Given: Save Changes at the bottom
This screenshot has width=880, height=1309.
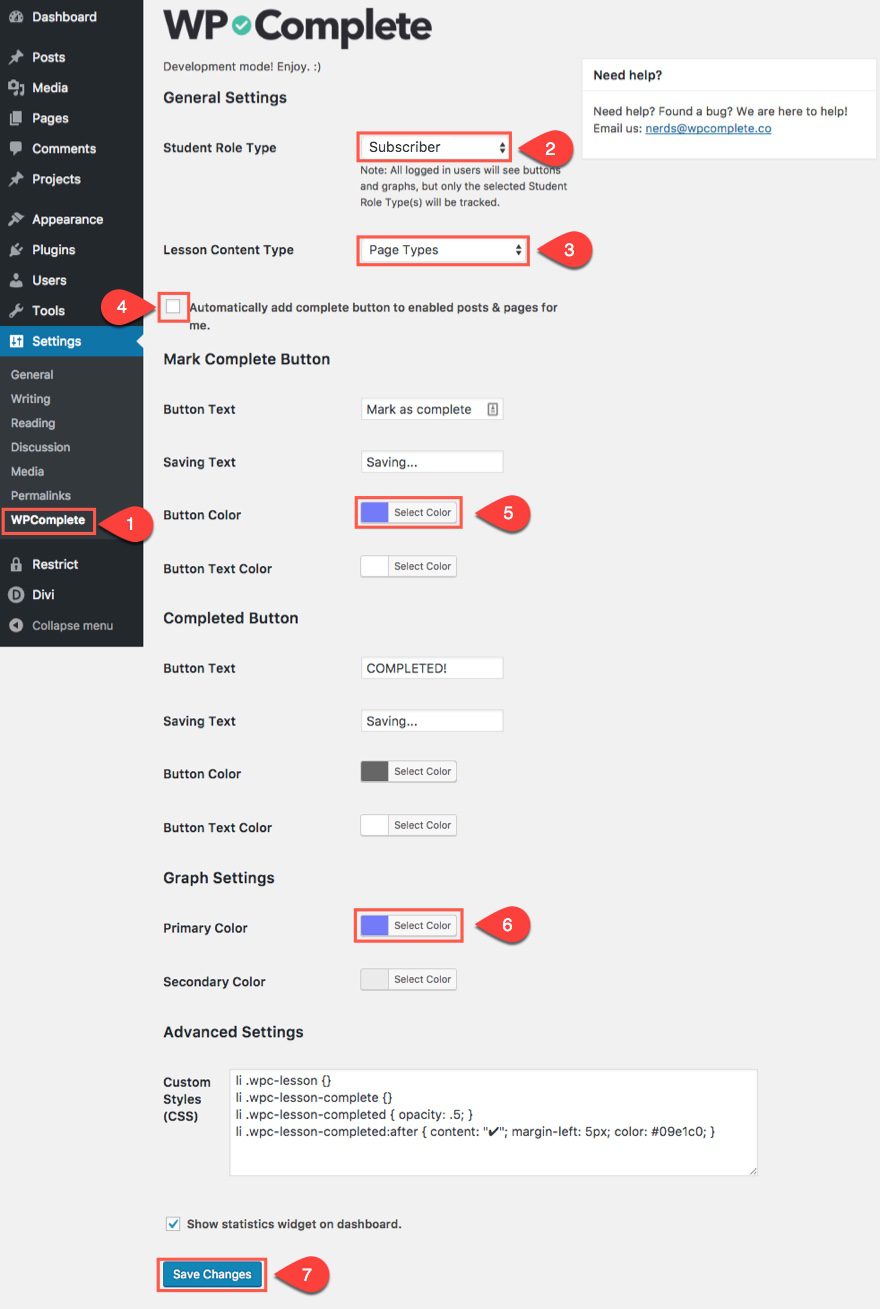Looking at the screenshot, I should [211, 1274].
